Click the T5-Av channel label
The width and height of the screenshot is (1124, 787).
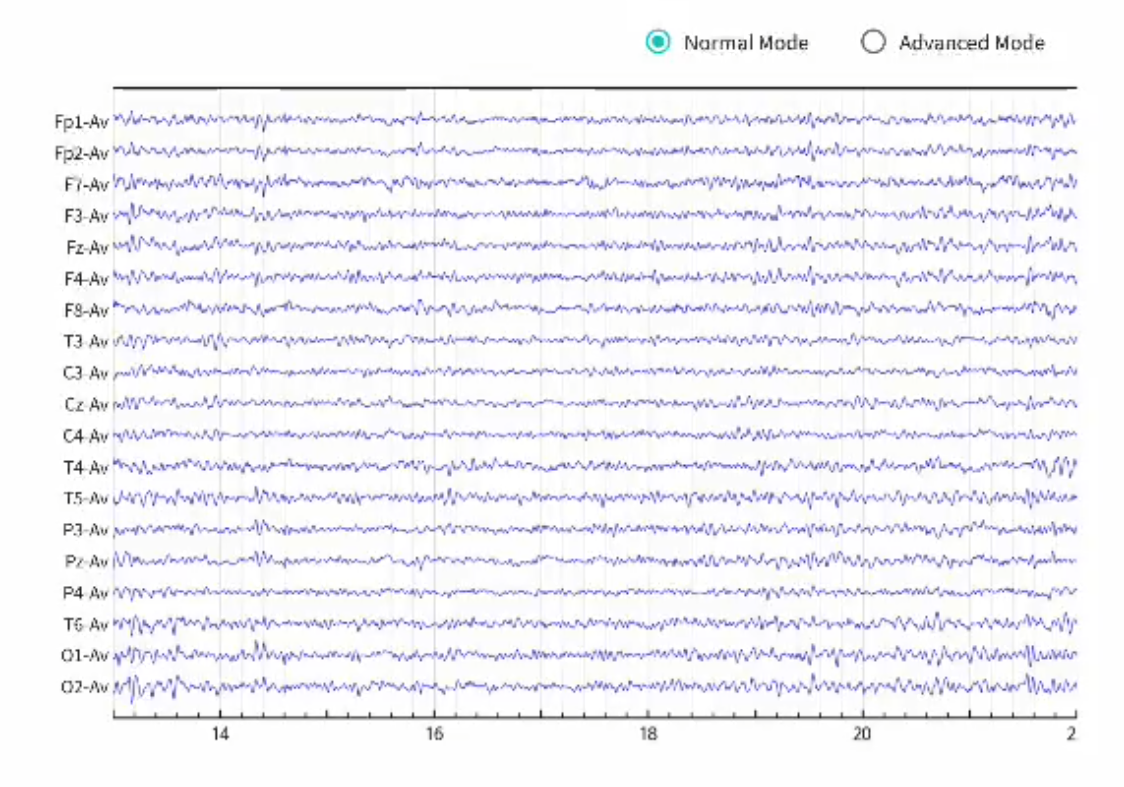click(85, 498)
